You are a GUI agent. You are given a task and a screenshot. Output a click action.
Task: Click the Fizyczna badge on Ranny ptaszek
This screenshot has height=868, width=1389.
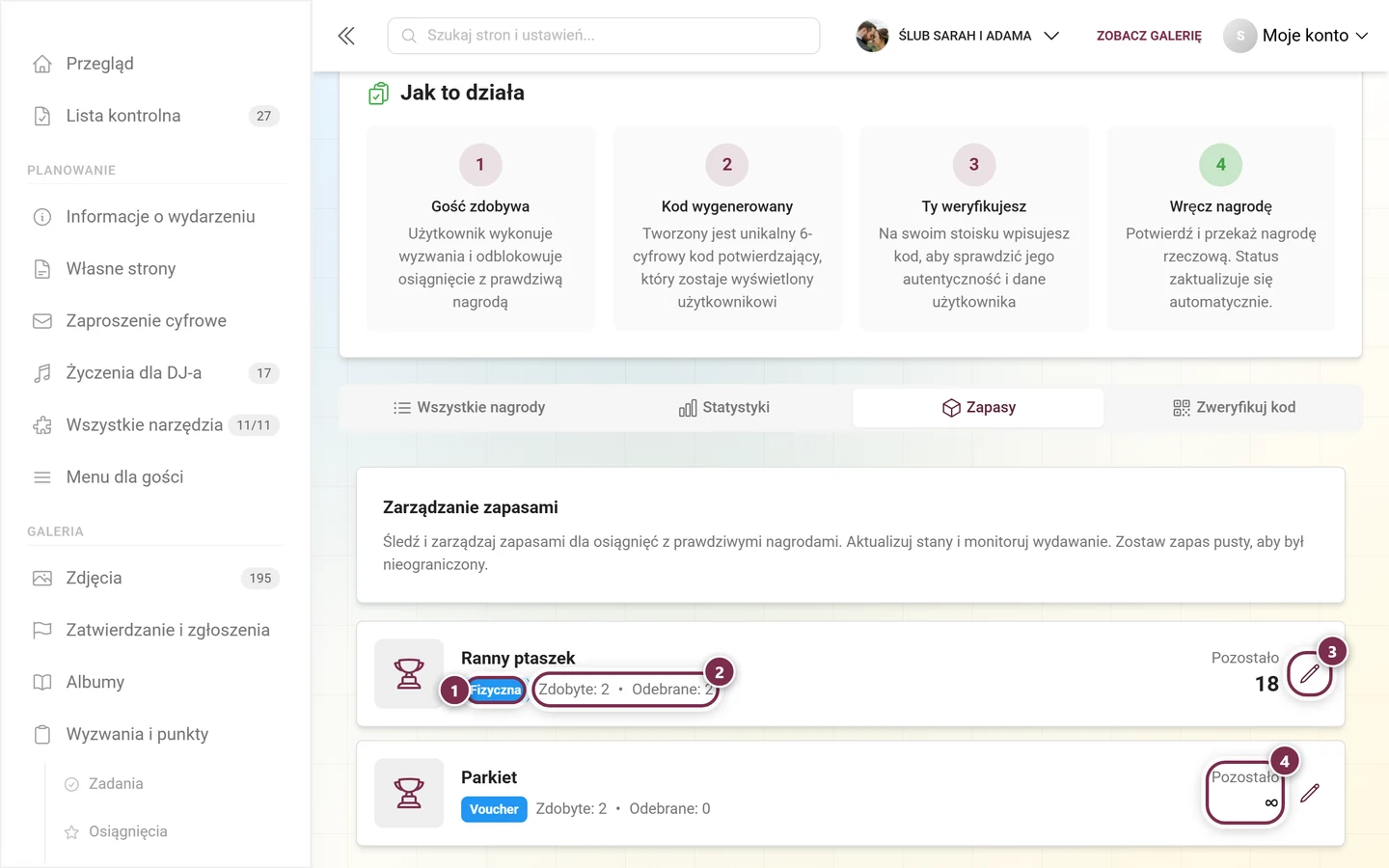pos(496,690)
